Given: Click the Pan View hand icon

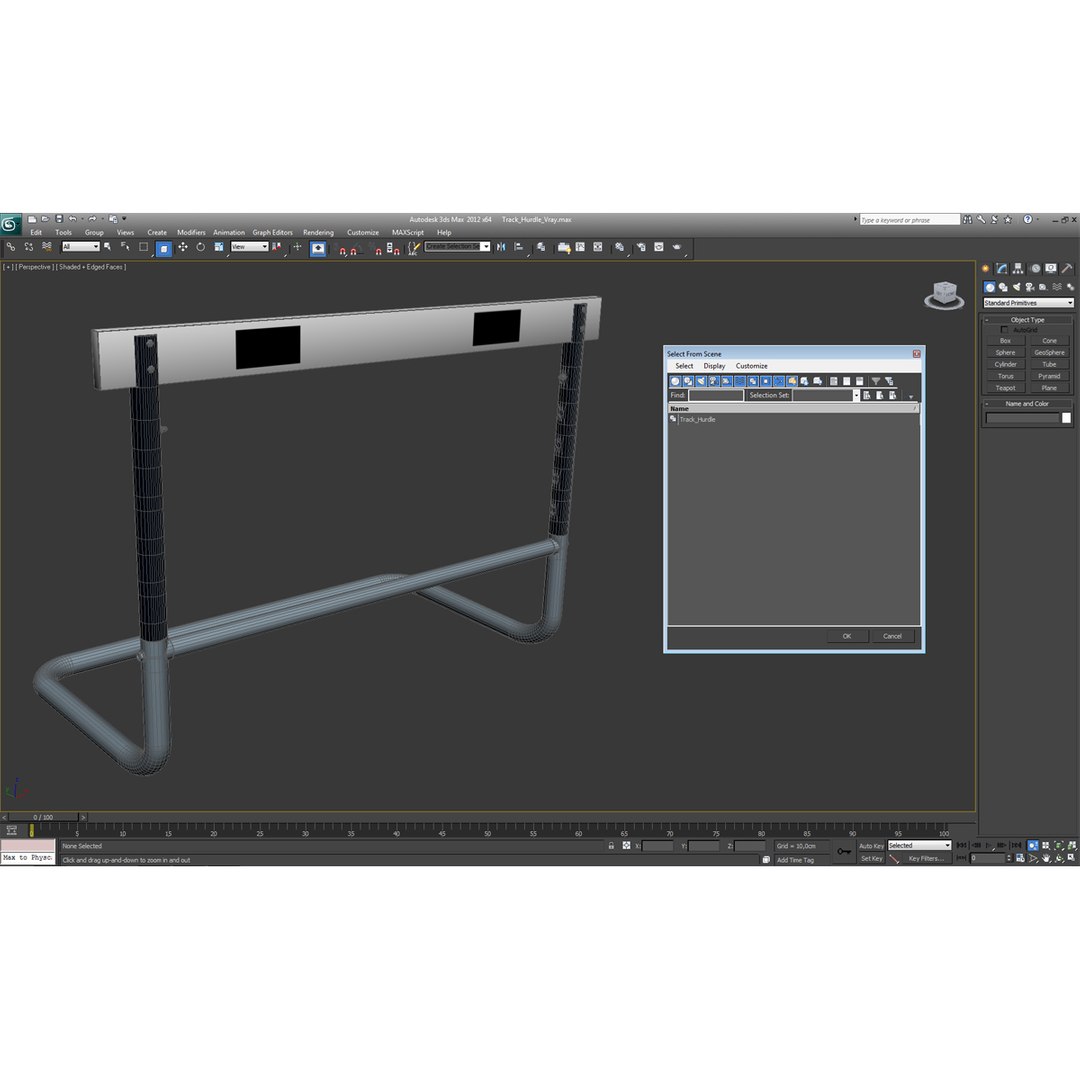Looking at the screenshot, I should point(1046,858).
